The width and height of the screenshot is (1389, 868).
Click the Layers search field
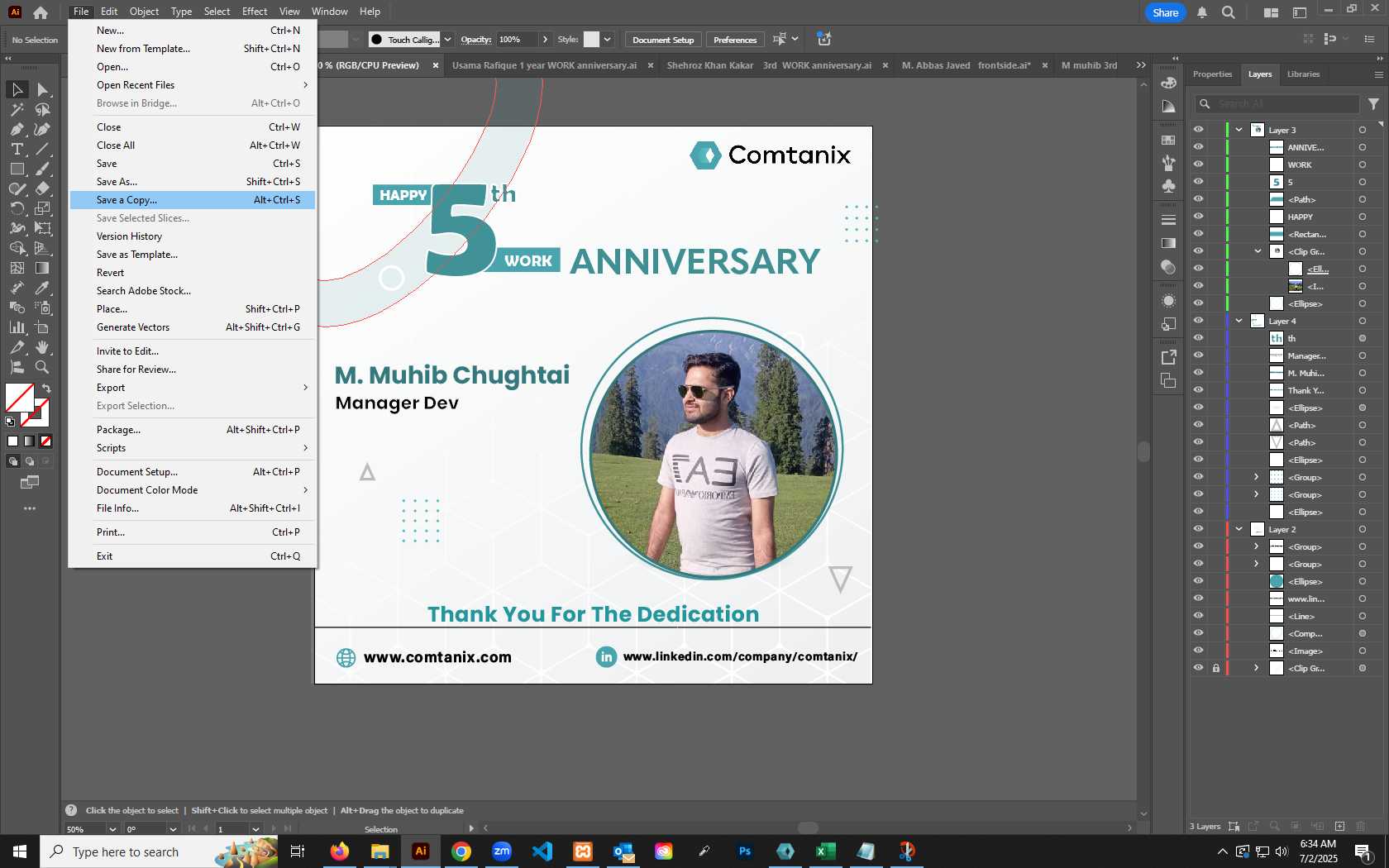pos(1277,104)
